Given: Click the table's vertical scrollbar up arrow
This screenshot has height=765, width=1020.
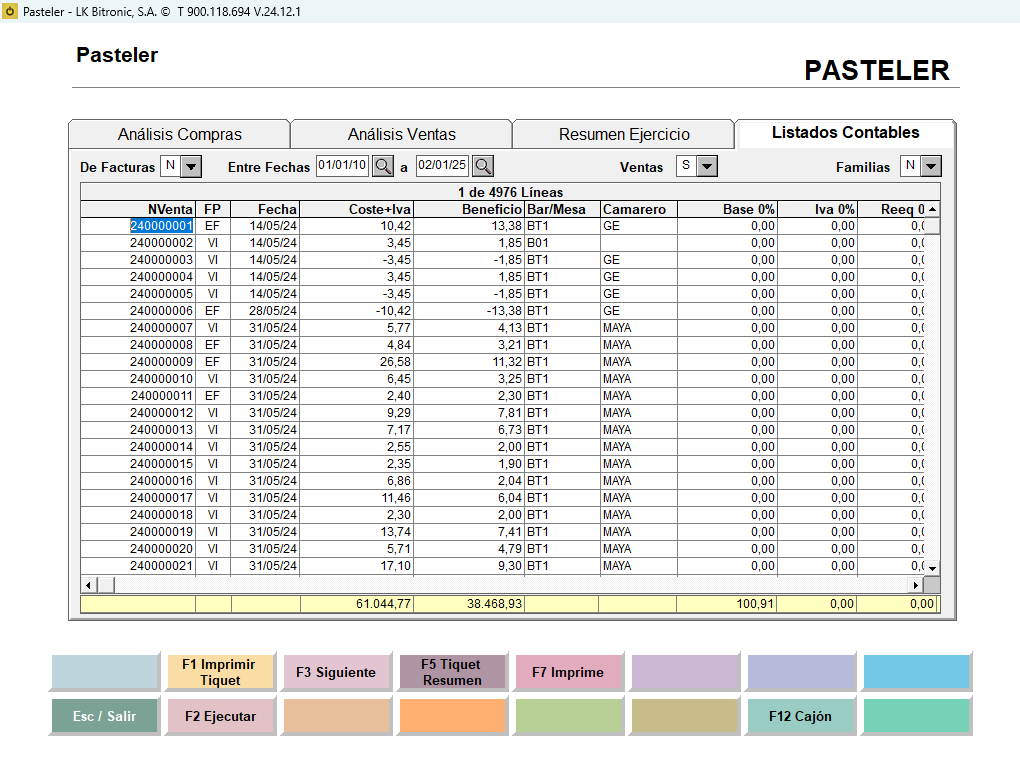Looking at the screenshot, I should pos(932,209).
